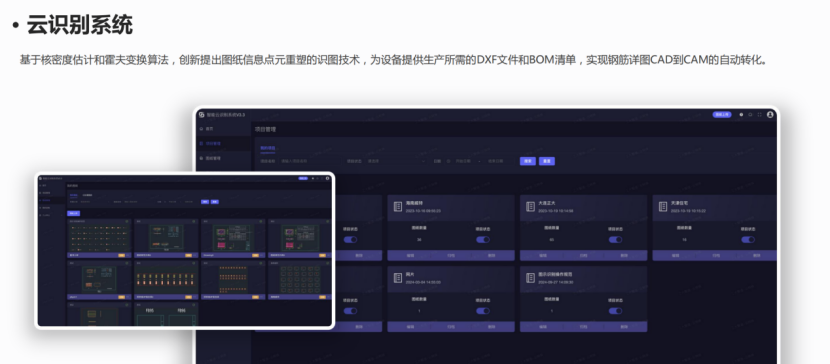
Task: Click the document icon on 网片 card
Action: click(398, 278)
